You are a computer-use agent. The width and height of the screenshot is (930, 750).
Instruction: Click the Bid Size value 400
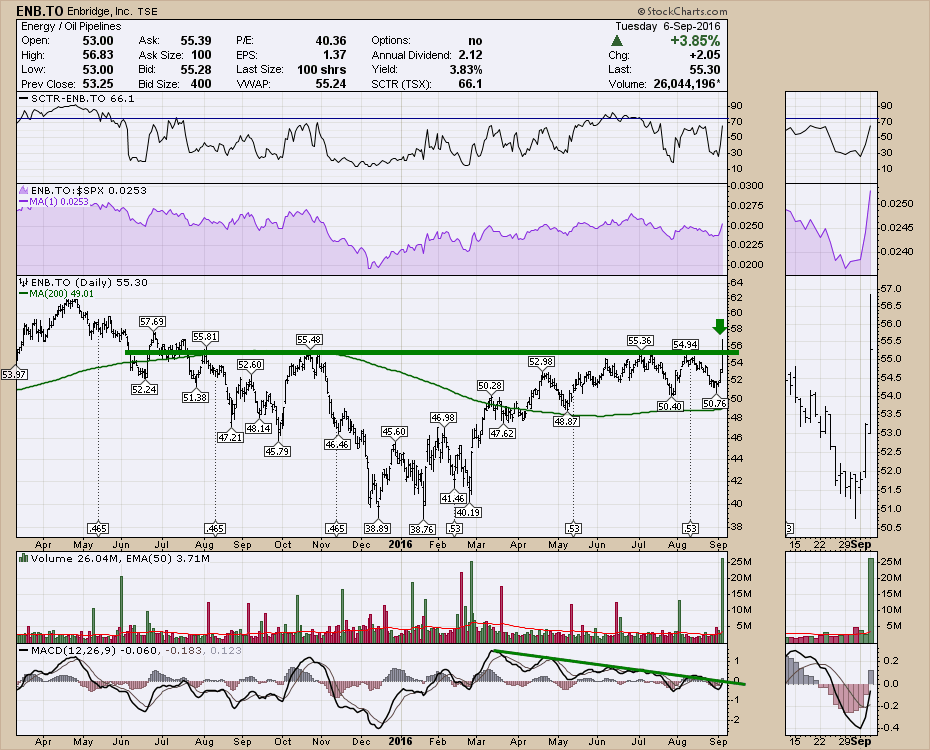click(x=201, y=84)
